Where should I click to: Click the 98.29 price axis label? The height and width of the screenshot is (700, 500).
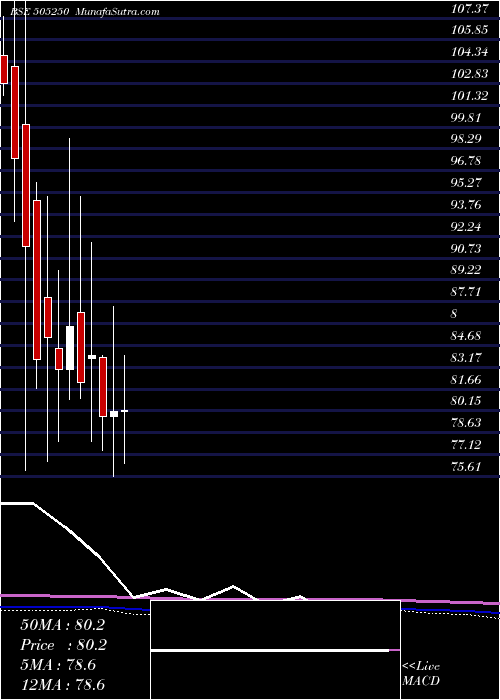click(467, 139)
